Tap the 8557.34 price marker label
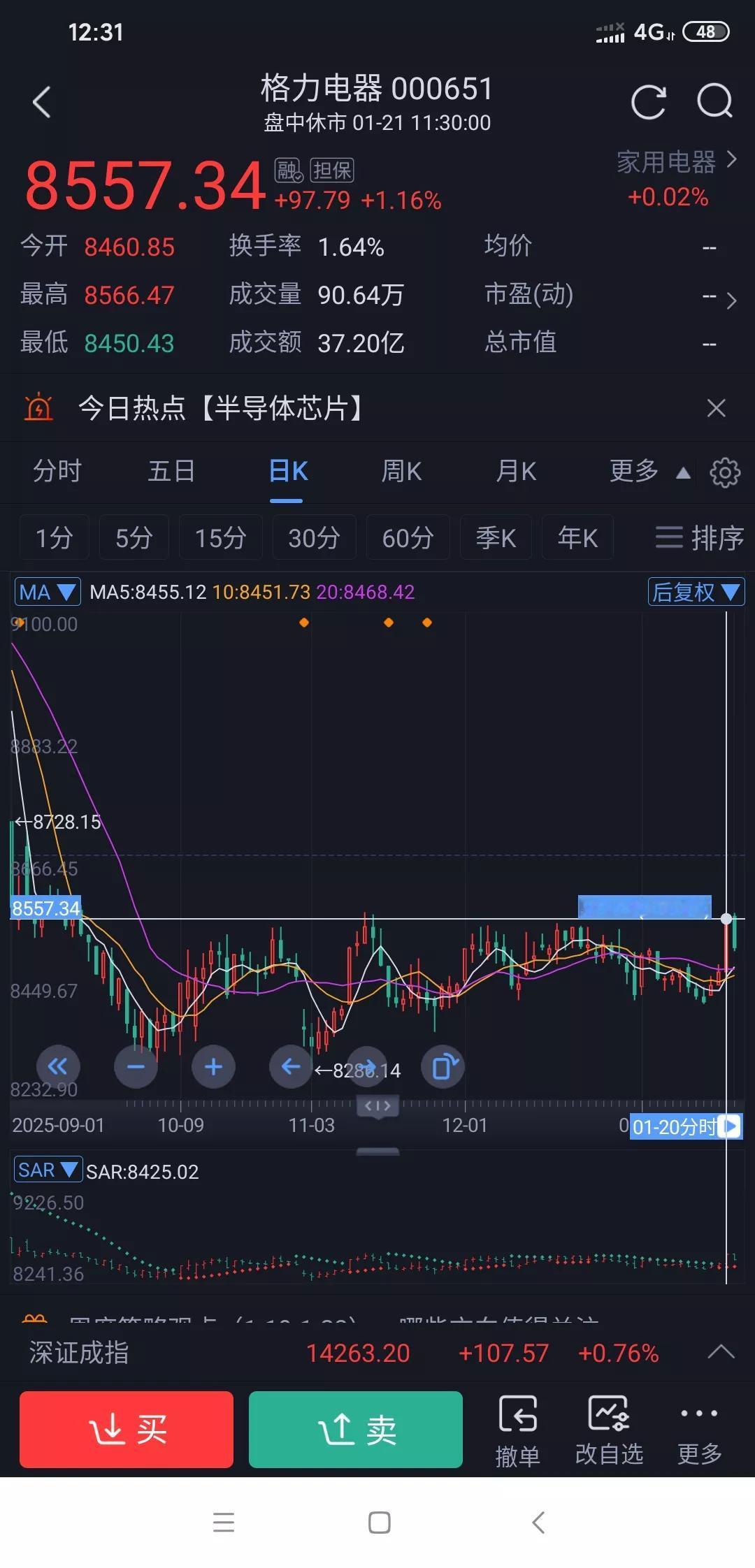This screenshot has width=755, height=1568. [x=45, y=908]
